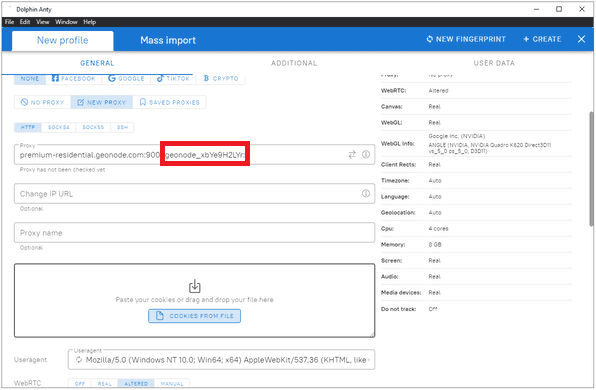Image resolution: width=596 pixels, height=390 pixels.
Task: Click the check proxy arrows icon
Action: pos(352,155)
